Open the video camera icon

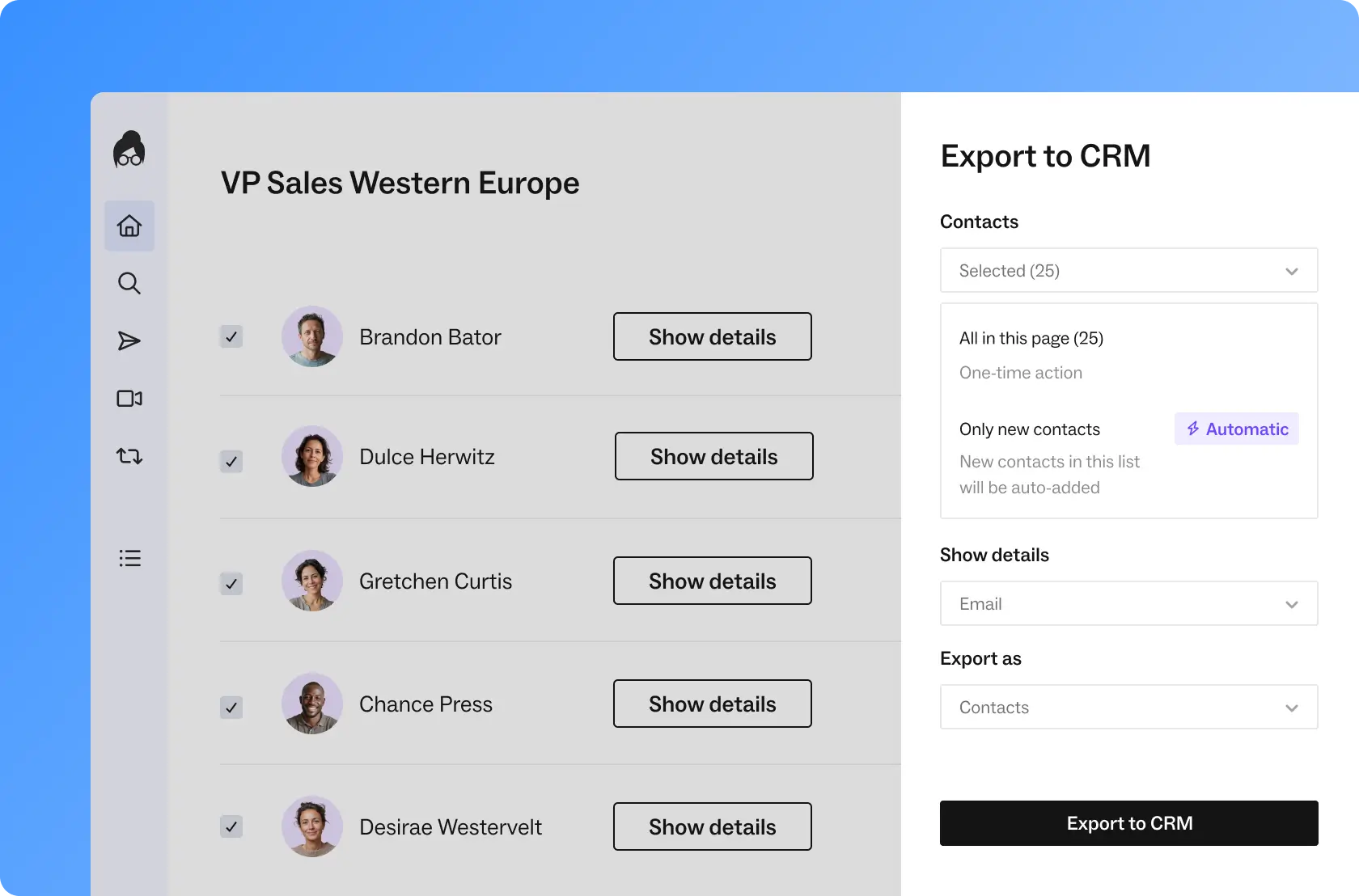(129, 399)
